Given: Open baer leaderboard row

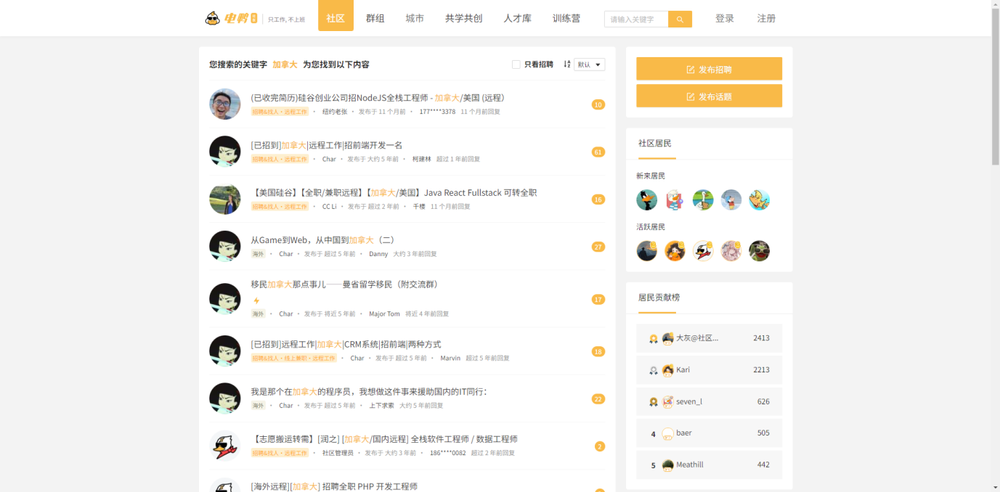Looking at the screenshot, I should click(709, 433).
